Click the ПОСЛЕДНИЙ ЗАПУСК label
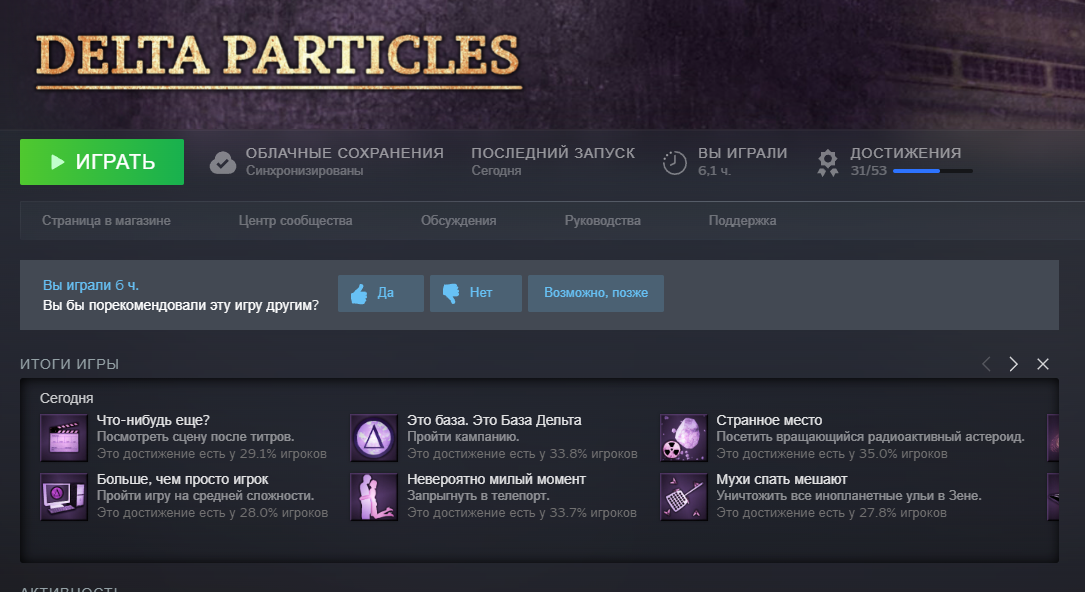The height and width of the screenshot is (592, 1085). coord(553,153)
